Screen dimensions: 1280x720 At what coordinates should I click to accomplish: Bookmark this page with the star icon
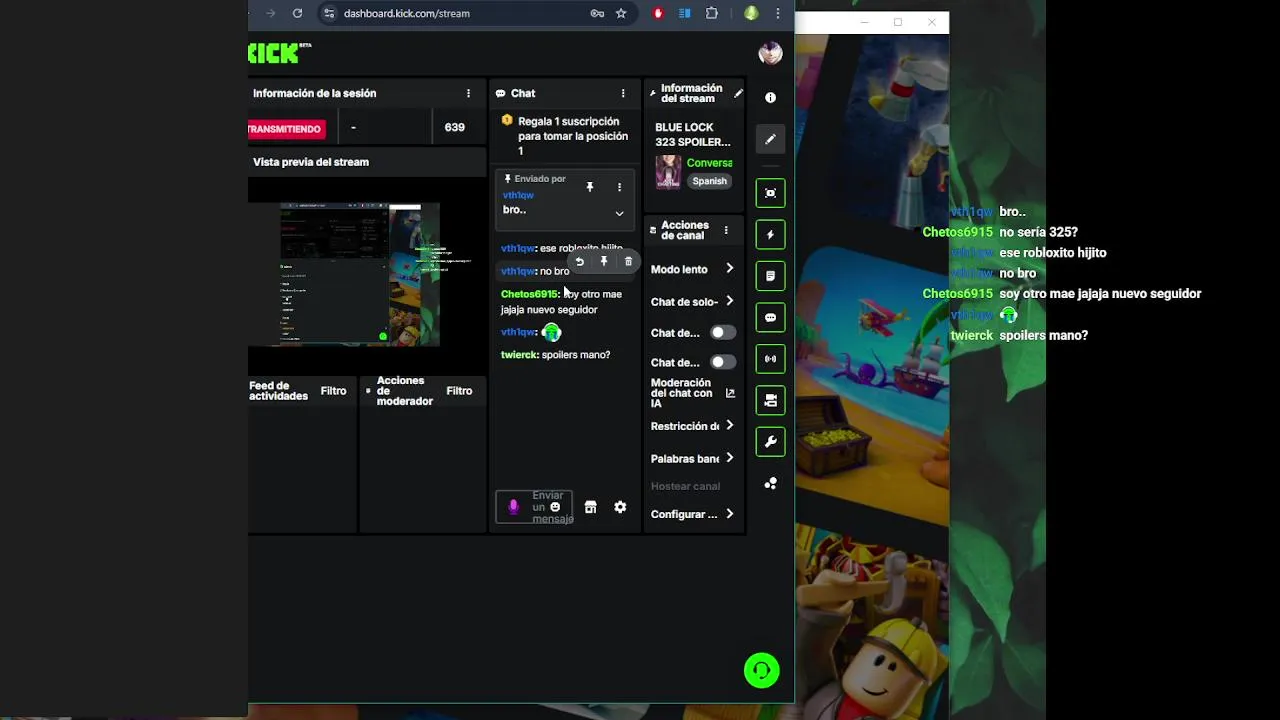(x=621, y=13)
